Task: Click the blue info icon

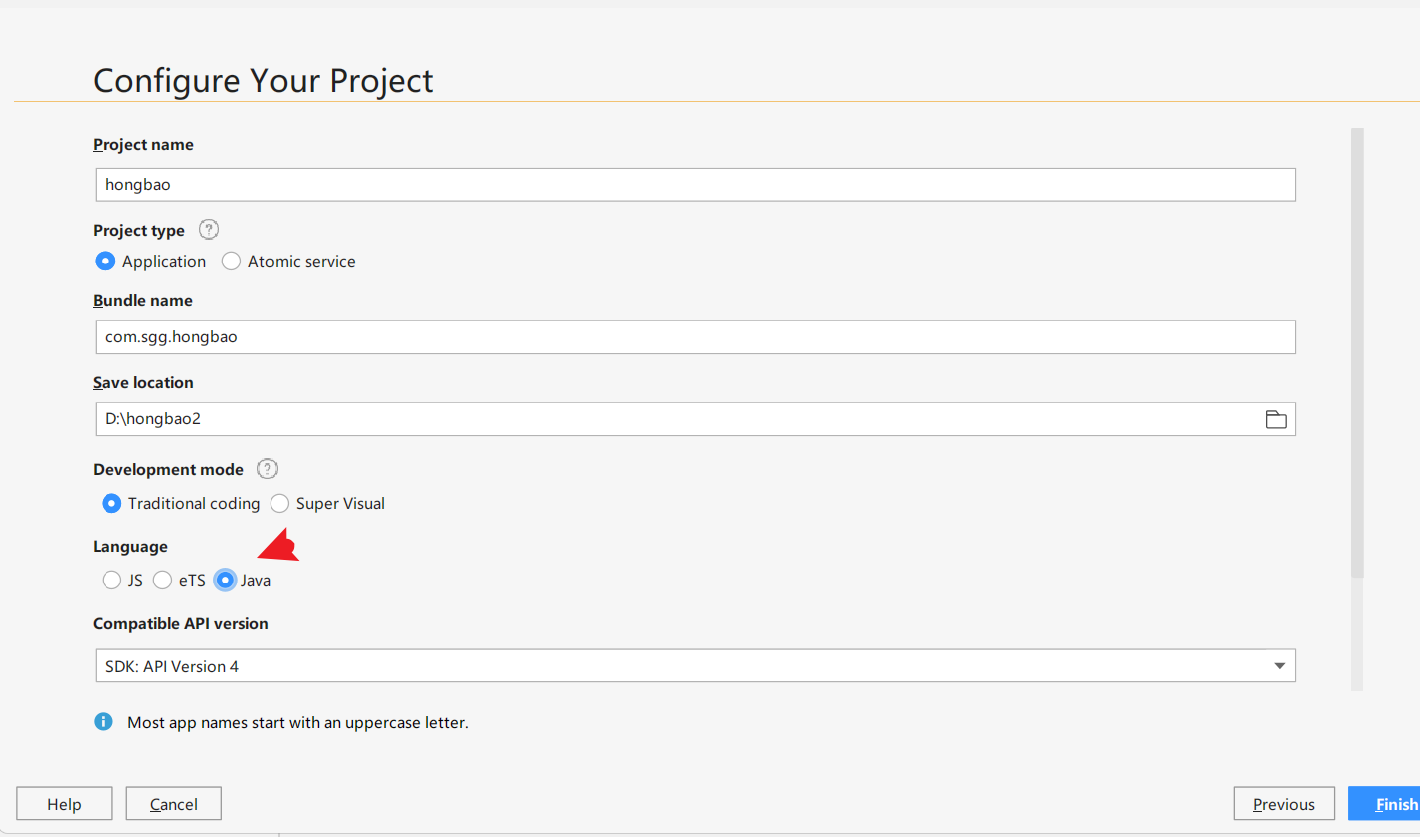Action: click(x=103, y=721)
